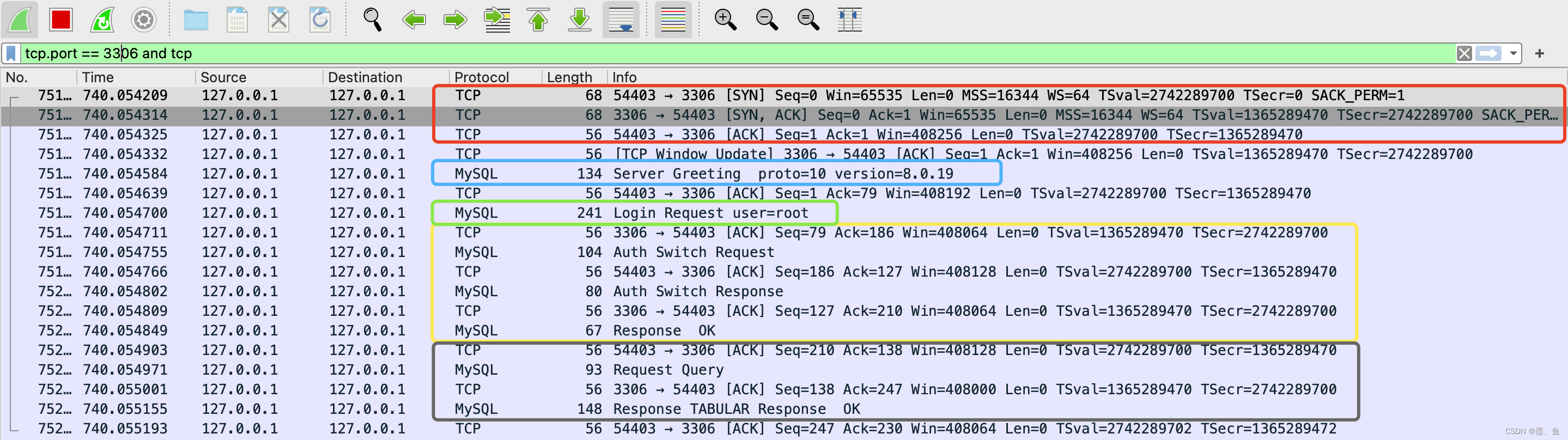The image size is (1568, 440).
Task: Toggle packet colorization rules
Action: click(673, 20)
